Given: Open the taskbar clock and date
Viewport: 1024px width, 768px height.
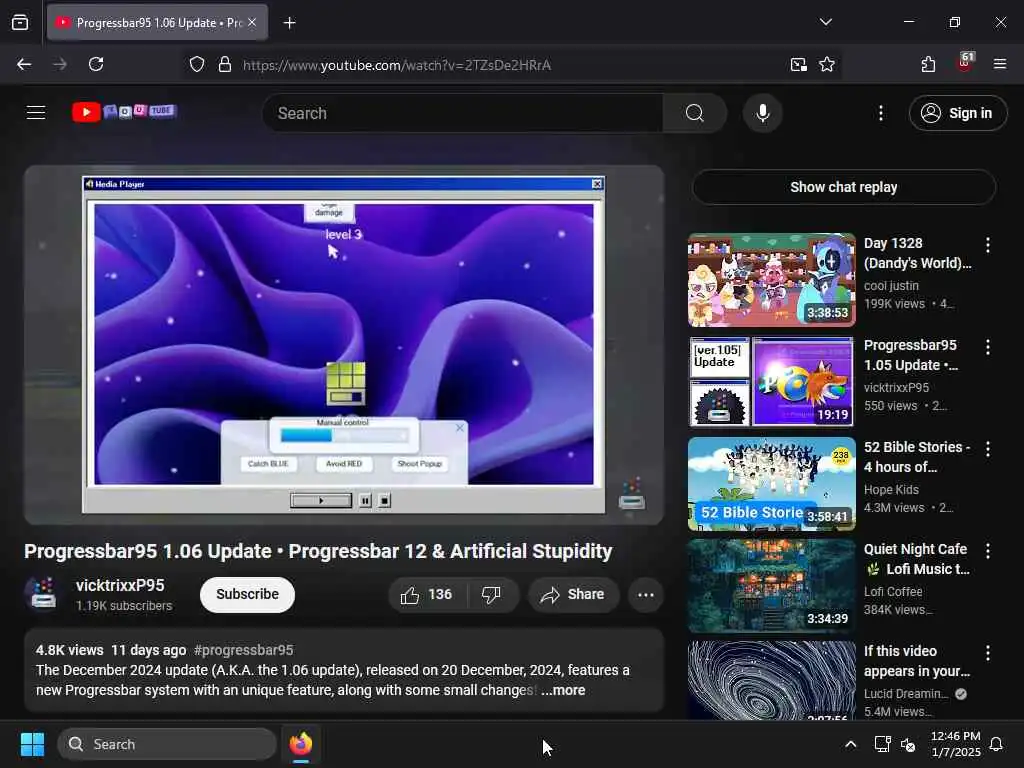Looking at the screenshot, I should [x=955, y=744].
